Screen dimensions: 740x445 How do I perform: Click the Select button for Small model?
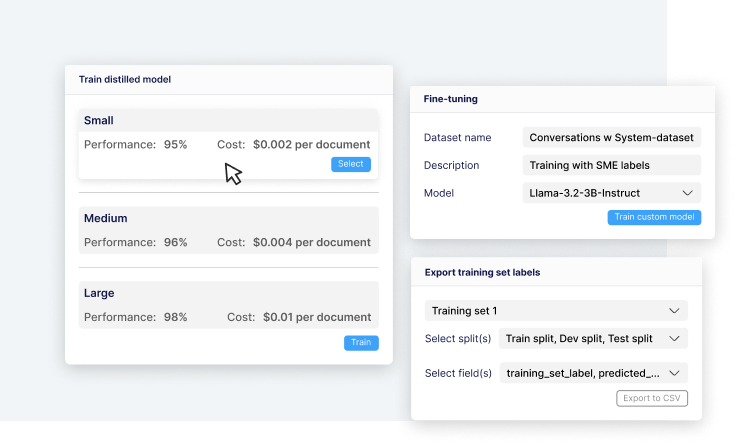(351, 164)
